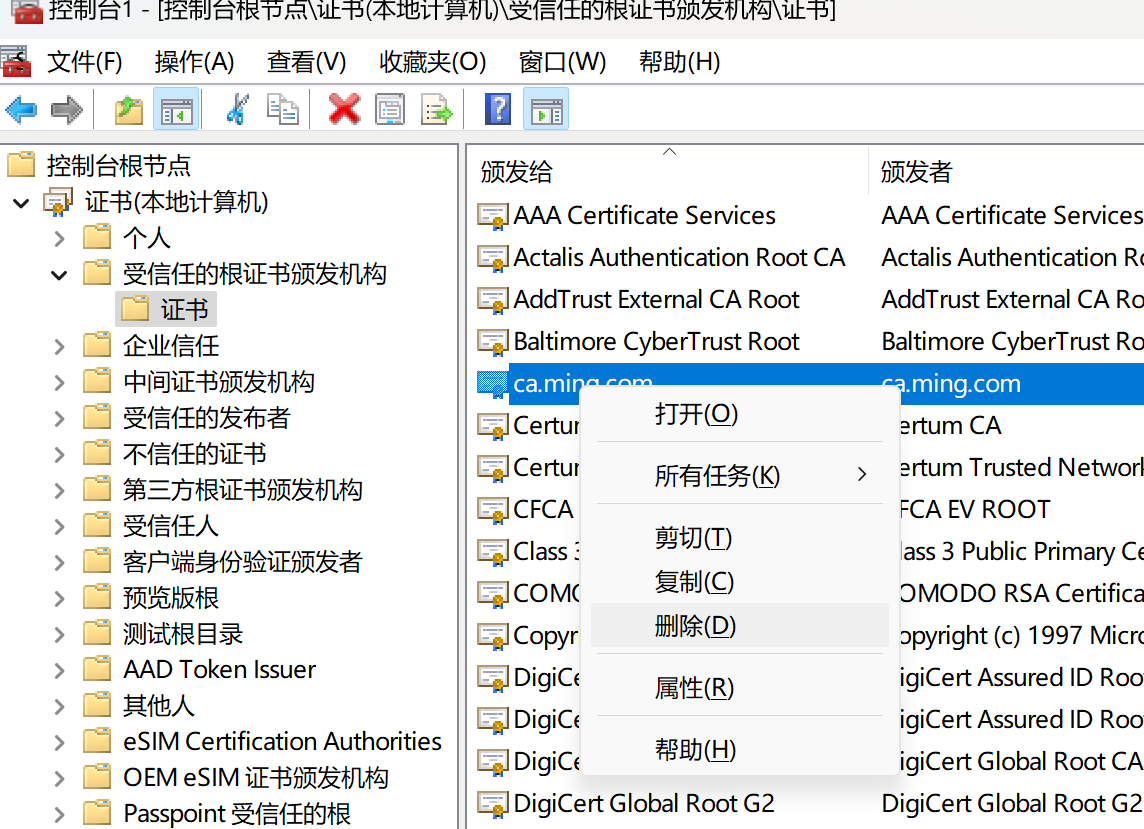Select the 不信任的证书 folder in tree

coord(194,454)
